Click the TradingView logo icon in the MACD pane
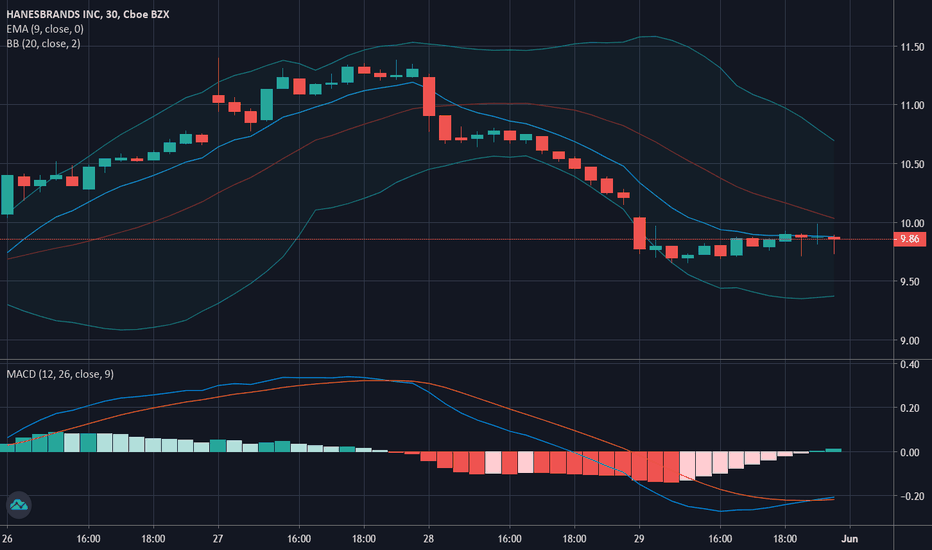The height and width of the screenshot is (550, 932). pyautogui.click(x=18, y=505)
